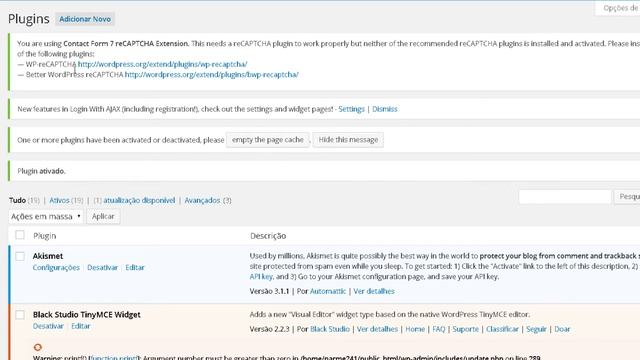Check the Black Studio TinyMCE Widget checkbox
Viewport: 640px width, 360px height.
pos(20,315)
